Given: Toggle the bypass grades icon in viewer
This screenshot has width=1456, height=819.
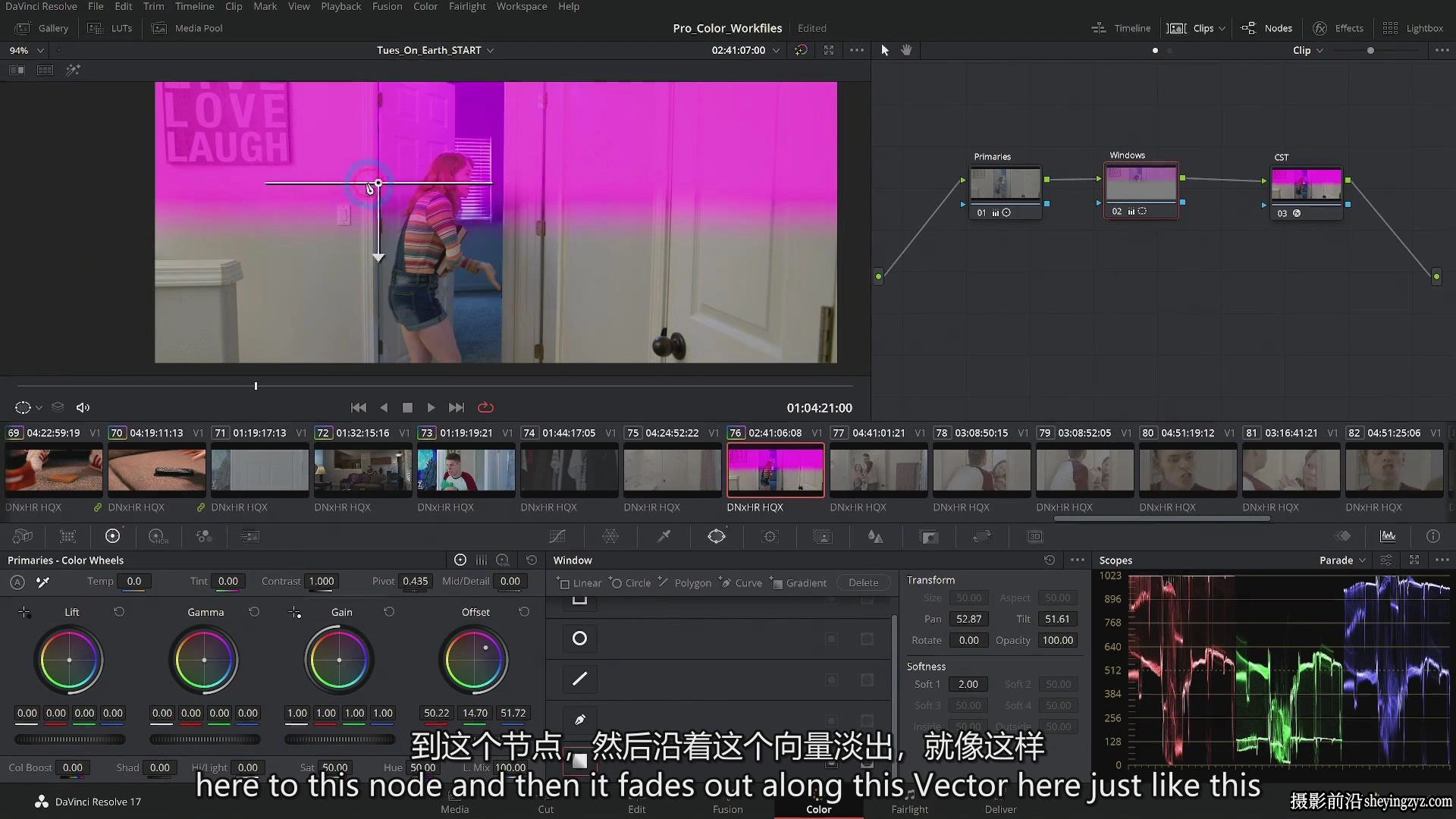Looking at the screenshot, I should click(x=801, y=50).
